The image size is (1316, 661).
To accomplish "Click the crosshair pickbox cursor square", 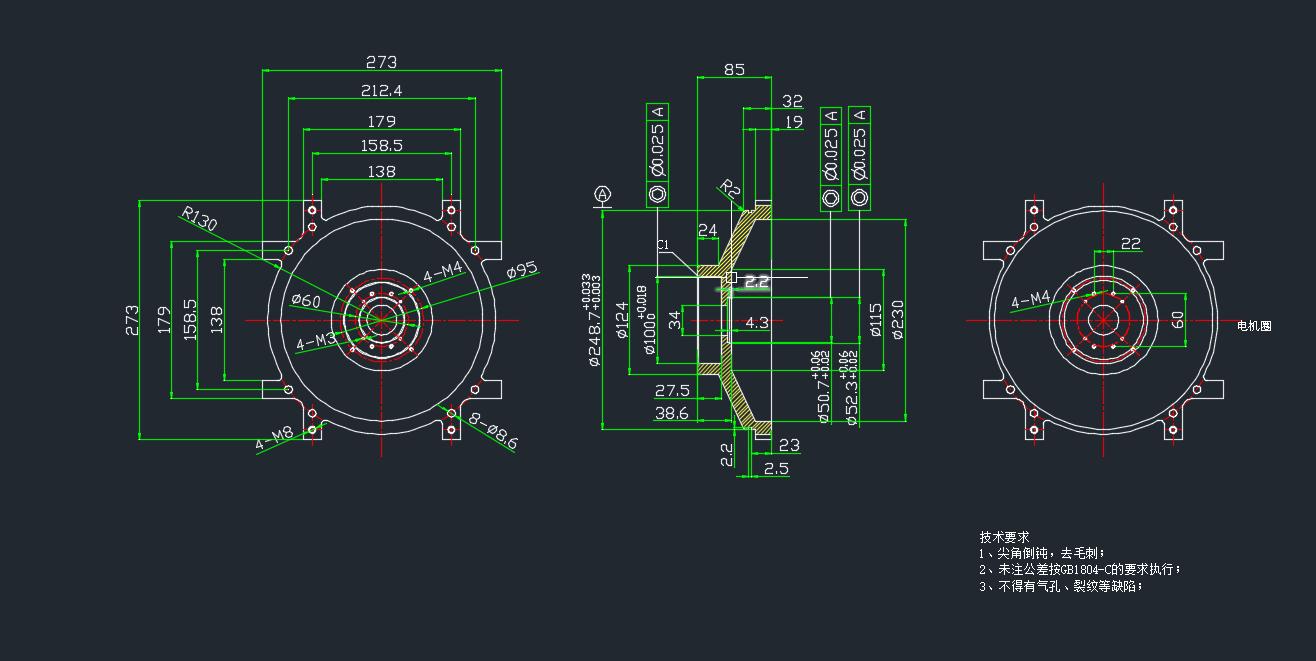I will [x=731, y=278].
